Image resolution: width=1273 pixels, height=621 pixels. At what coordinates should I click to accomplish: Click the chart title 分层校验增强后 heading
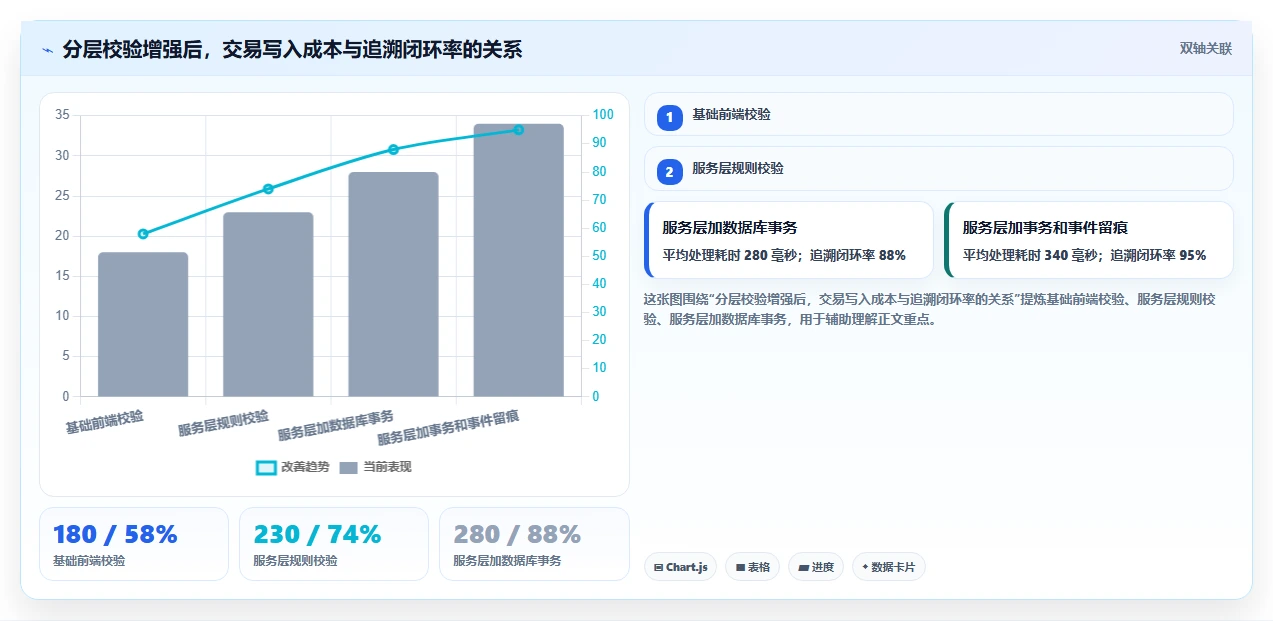tap(292, 50)
